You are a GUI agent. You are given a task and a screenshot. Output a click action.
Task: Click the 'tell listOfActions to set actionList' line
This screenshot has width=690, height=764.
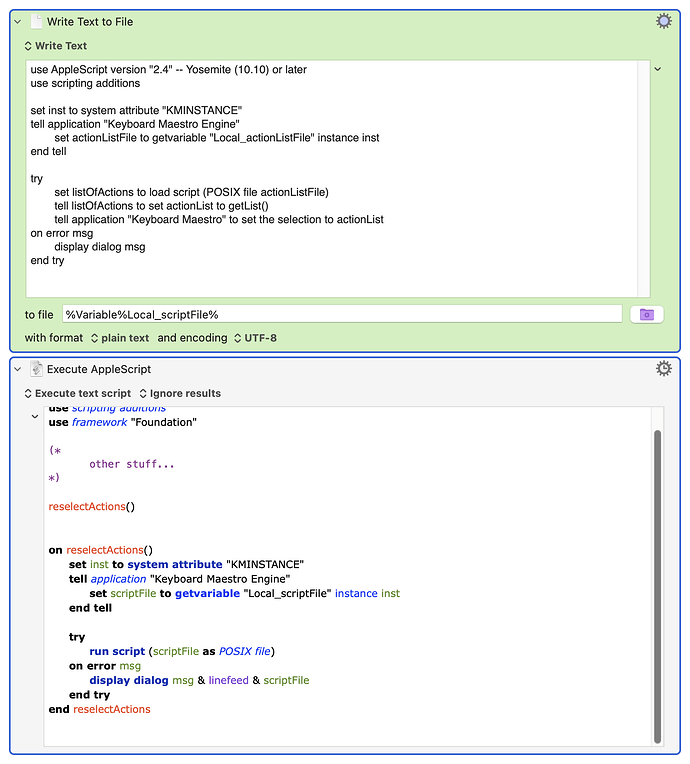[x=161, y=206]
